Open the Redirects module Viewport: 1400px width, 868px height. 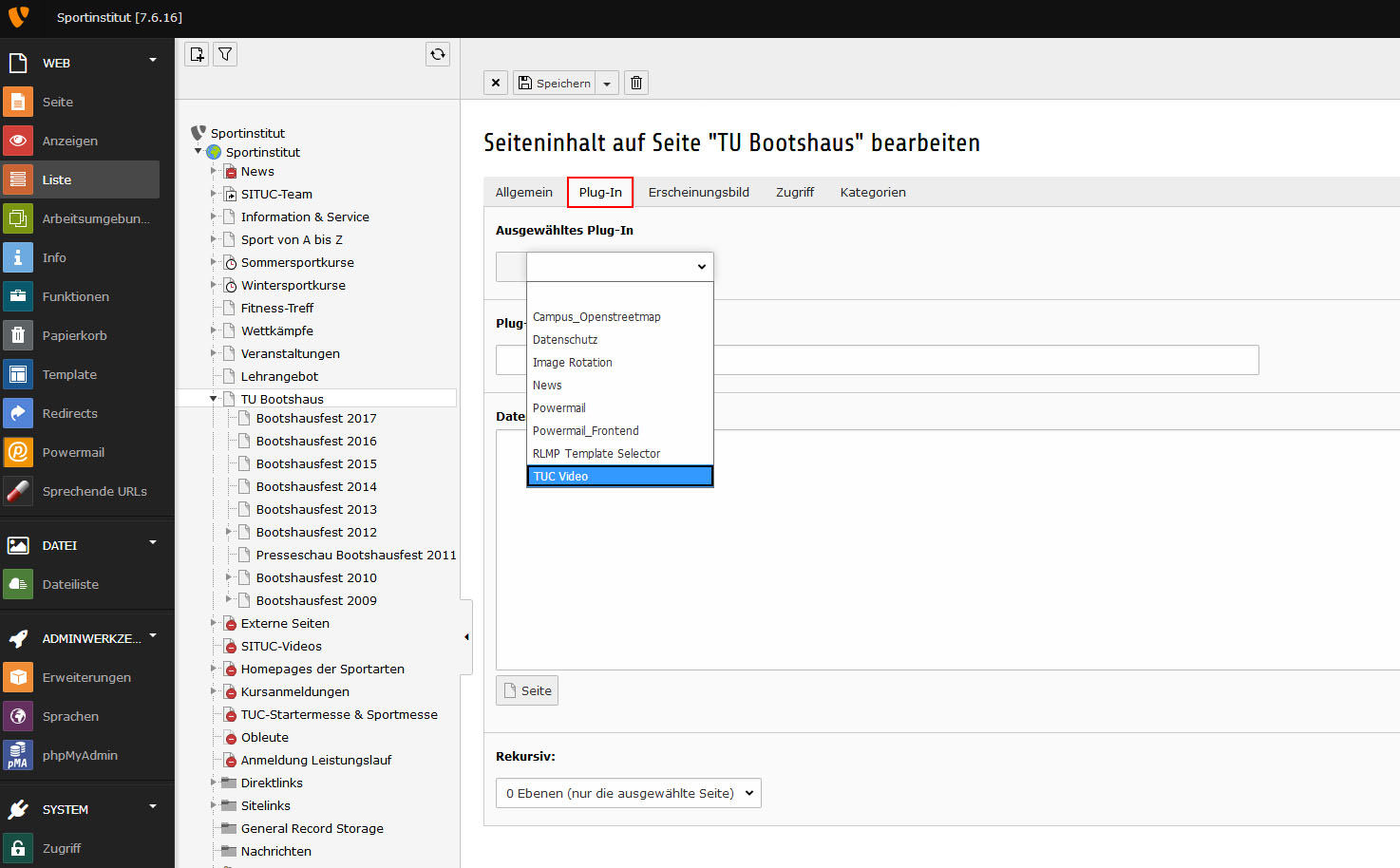[x=69, y=413]
